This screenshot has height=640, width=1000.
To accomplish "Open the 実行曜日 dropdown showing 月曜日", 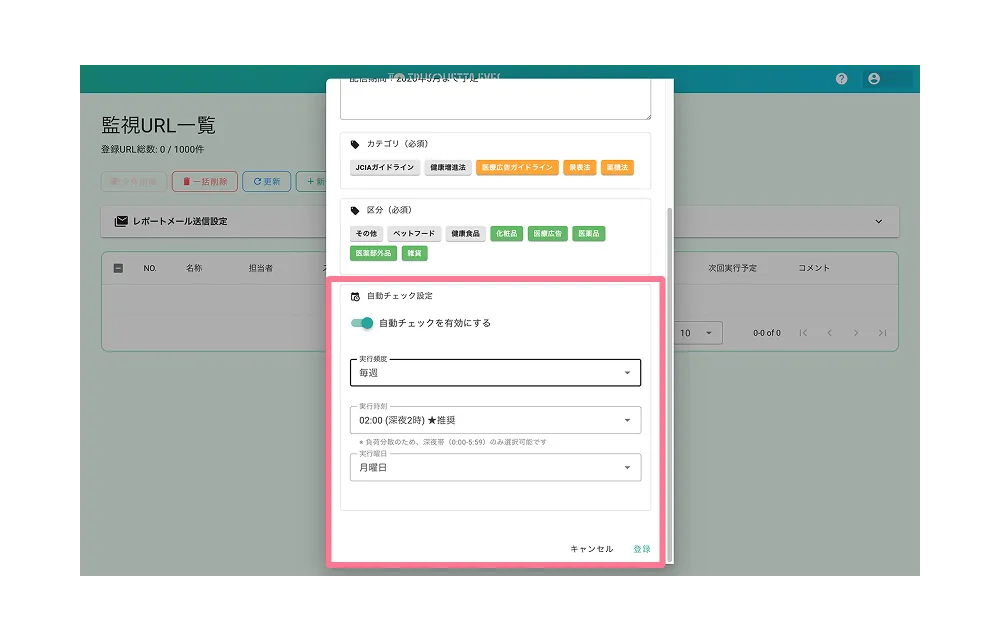I will click(x=495, y=467).
